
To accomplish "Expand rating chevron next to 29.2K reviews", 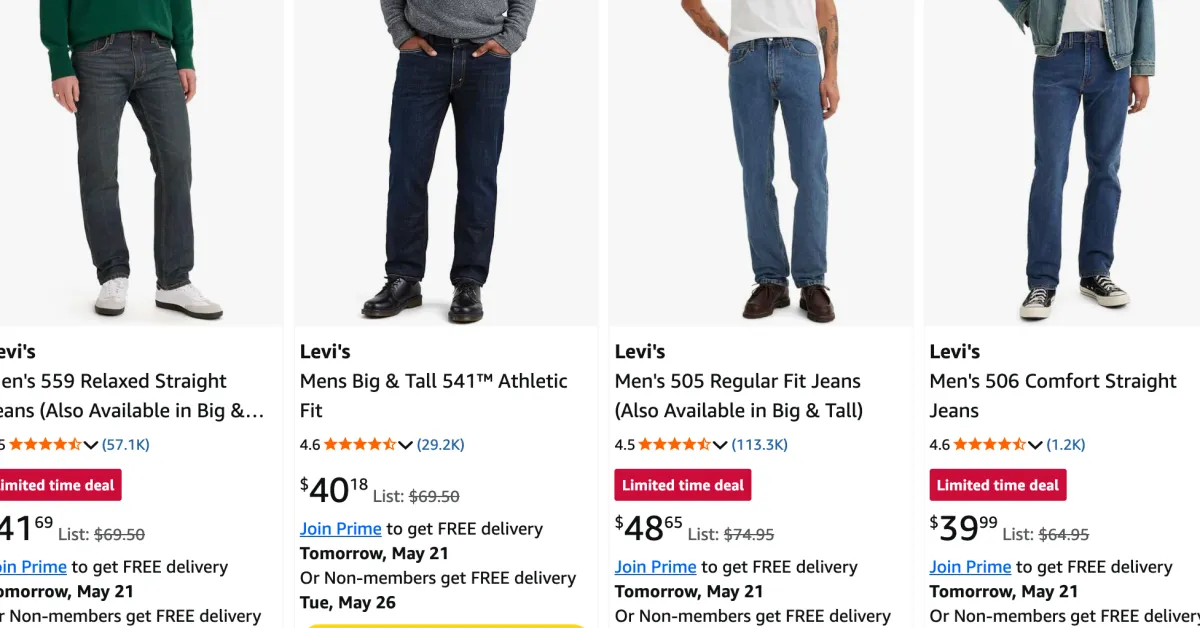I will pos(405,445).
